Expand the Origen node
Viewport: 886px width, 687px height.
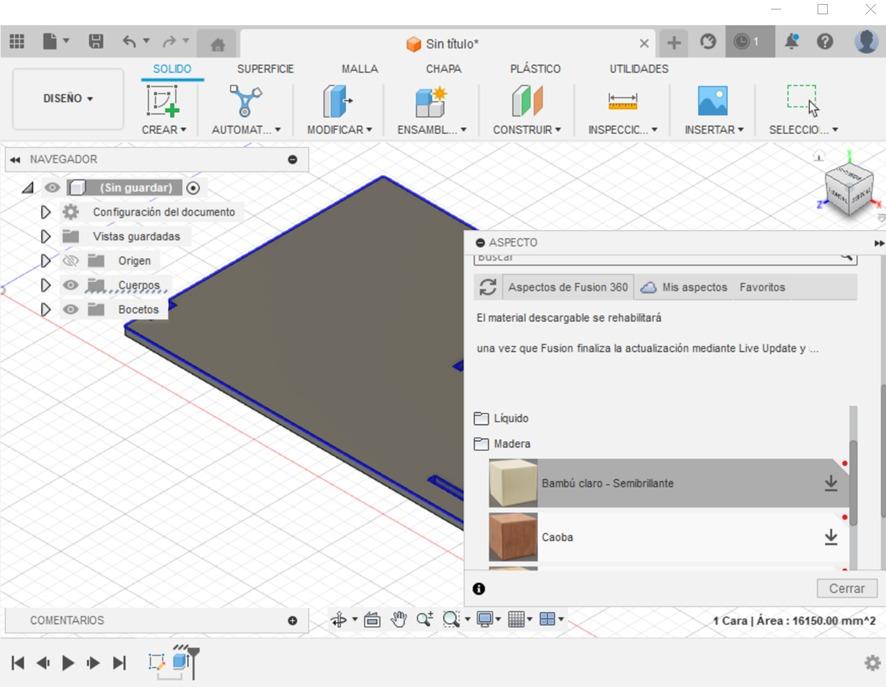click(45, 260)
